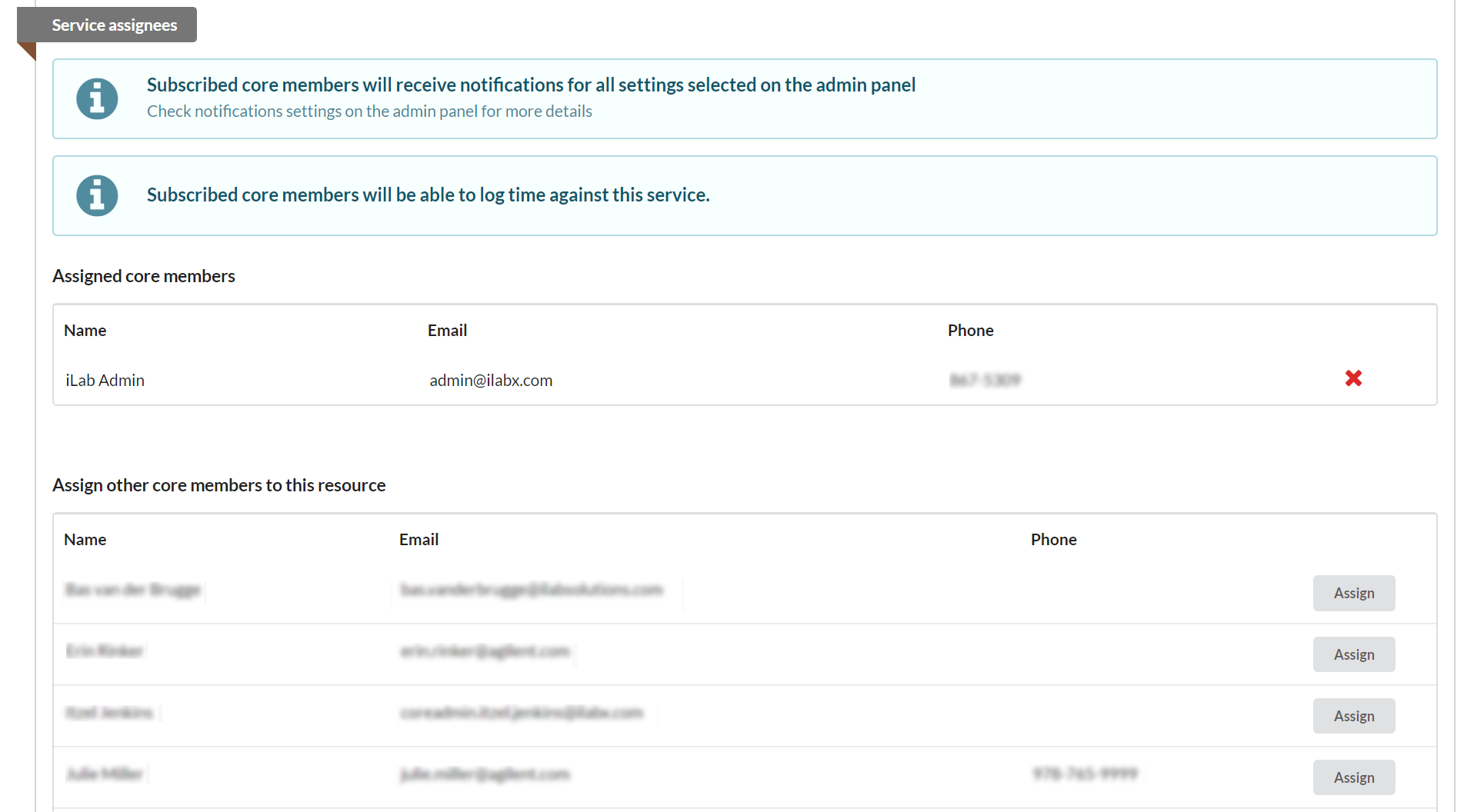Screen dimensions: 1464x812
Task: Click the 'Assigned core members' heading
Action: pyautogui.click(x=144, y=276)
